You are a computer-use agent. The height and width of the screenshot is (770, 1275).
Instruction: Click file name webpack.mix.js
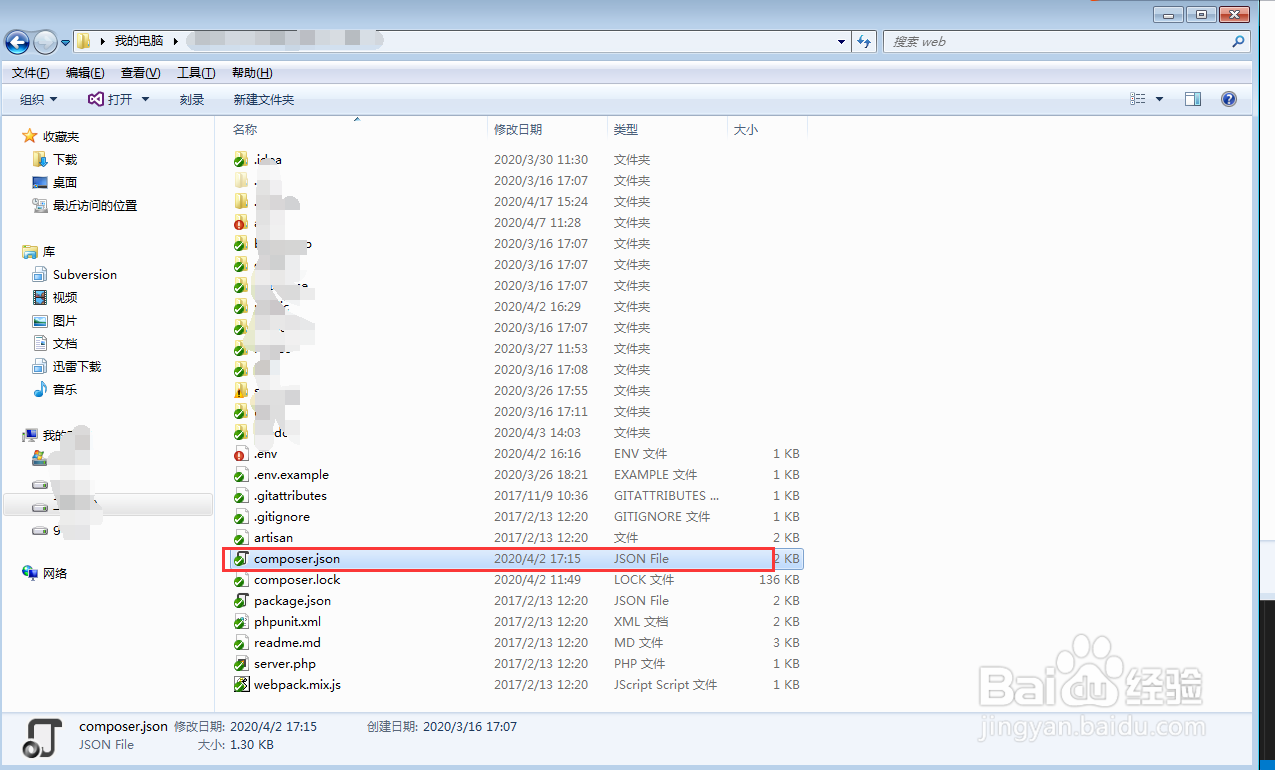(x=297, y=685)
